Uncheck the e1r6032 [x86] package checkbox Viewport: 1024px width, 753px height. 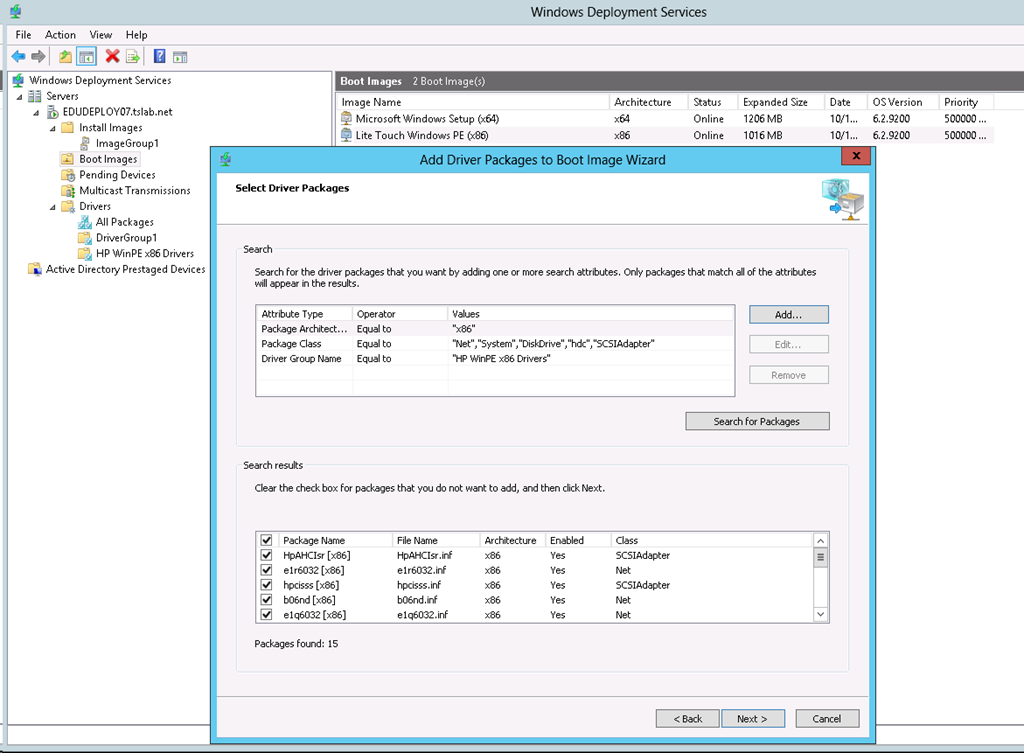pyautogui.click(x=266, y=570)
